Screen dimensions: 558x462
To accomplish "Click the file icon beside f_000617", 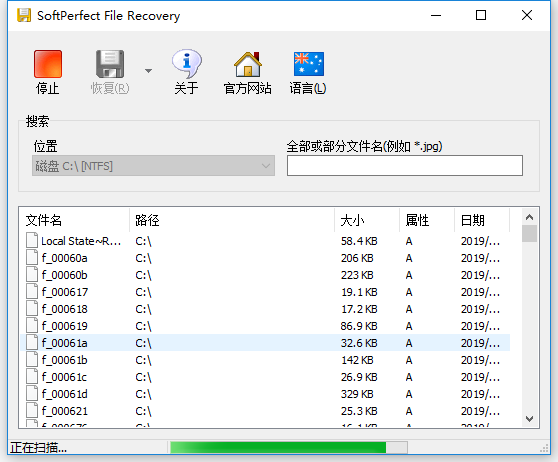I will (32, 292).
